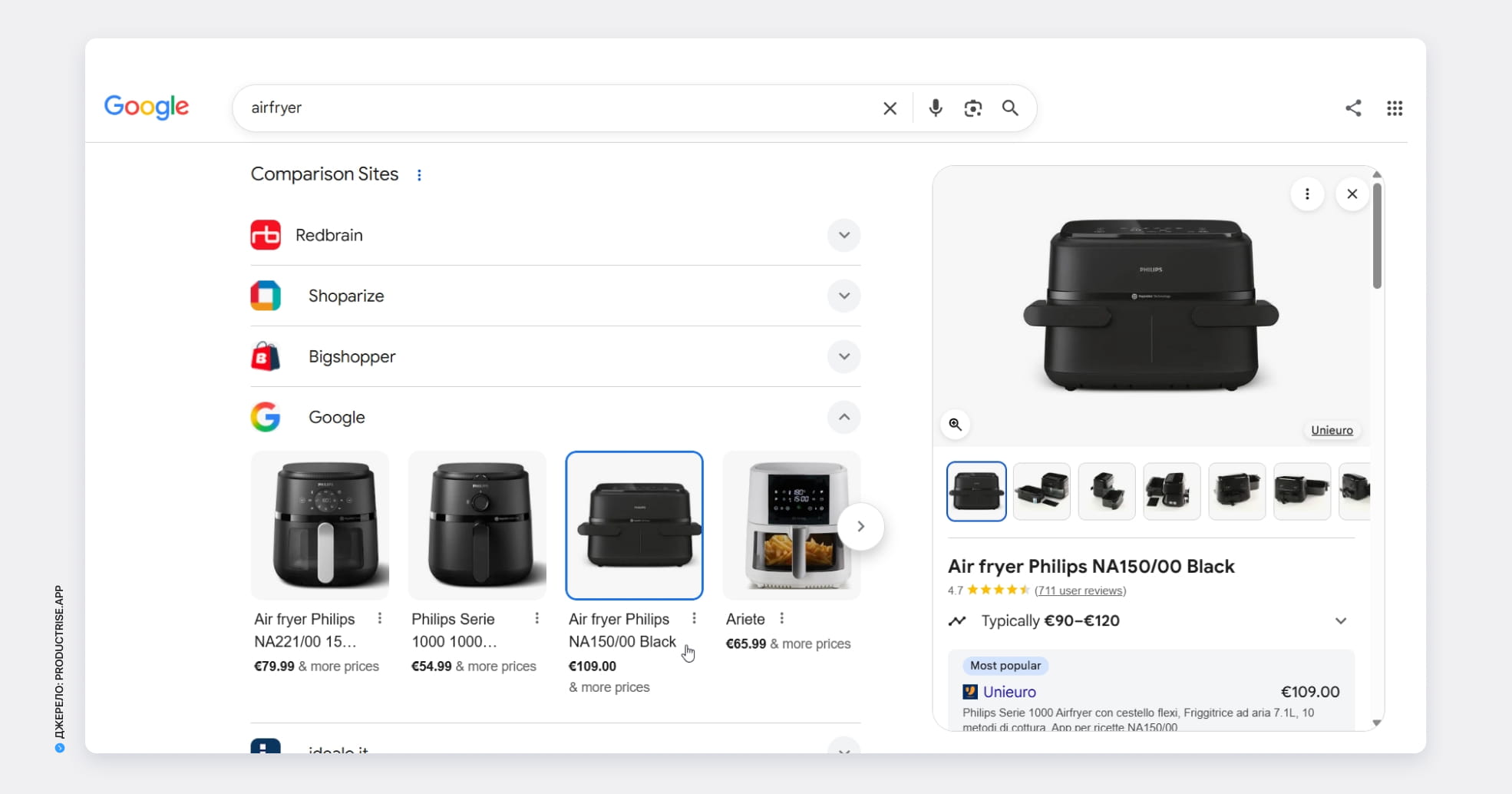This screenshot has width=1512, height=794.
Task: Click the Bigshopper site name
Action: 352,357
